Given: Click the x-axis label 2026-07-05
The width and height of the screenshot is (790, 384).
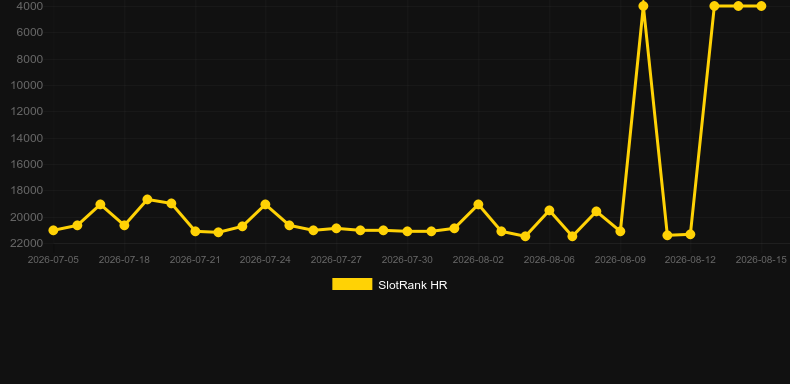Looking at the screenshot, I should 53,260.
